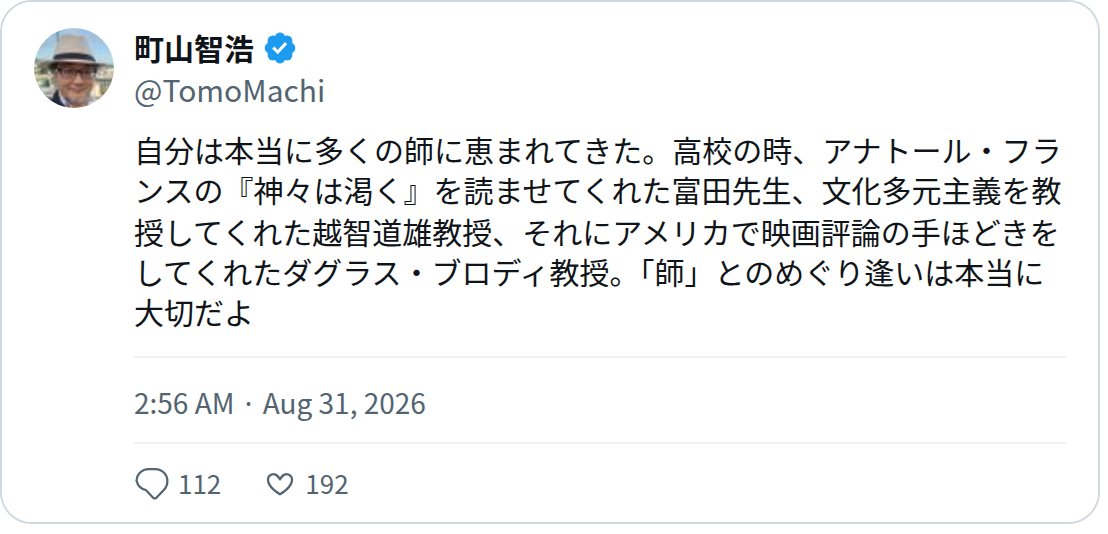The width and height of the screenshot is (1108, 534).
Task: Click the name 富田先生 in the tweet
Action: [x=733, y=193]
